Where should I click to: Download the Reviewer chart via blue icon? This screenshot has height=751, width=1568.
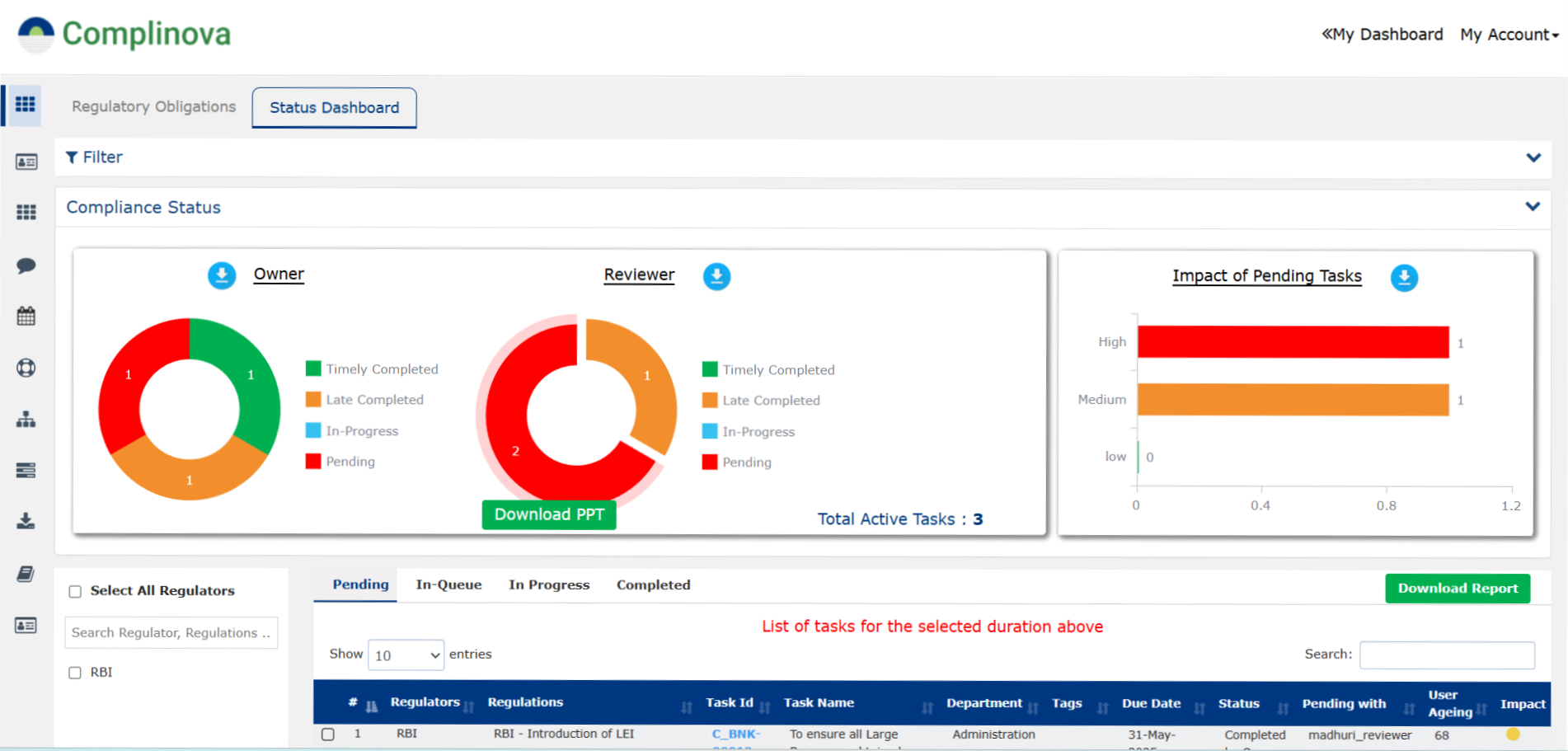[716, 276]
